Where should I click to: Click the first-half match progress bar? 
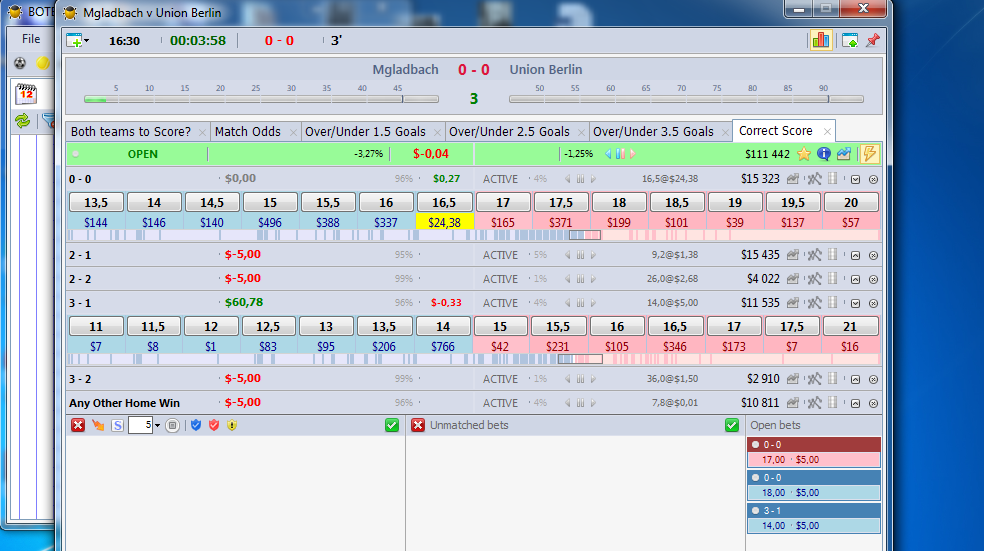261,99
